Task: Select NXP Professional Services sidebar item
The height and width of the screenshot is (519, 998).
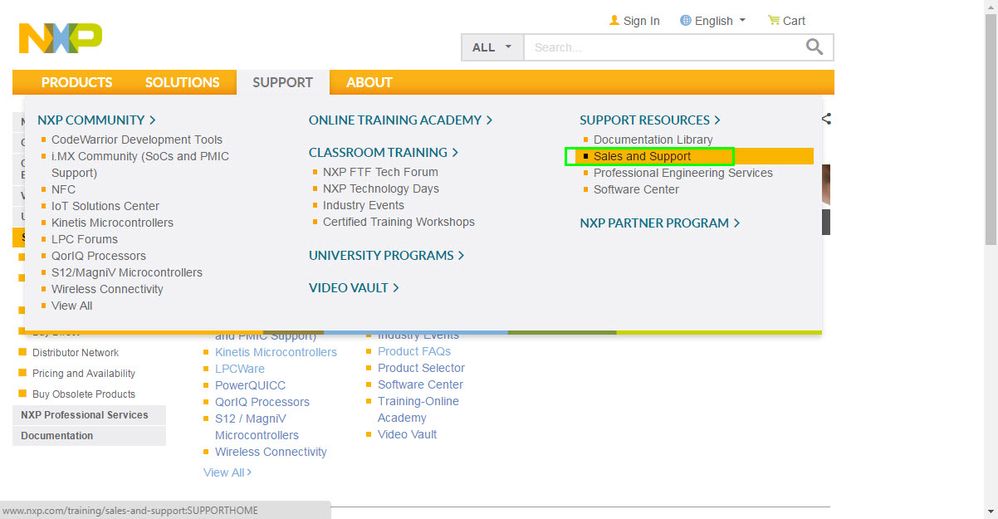Action: tap(89, 415)
